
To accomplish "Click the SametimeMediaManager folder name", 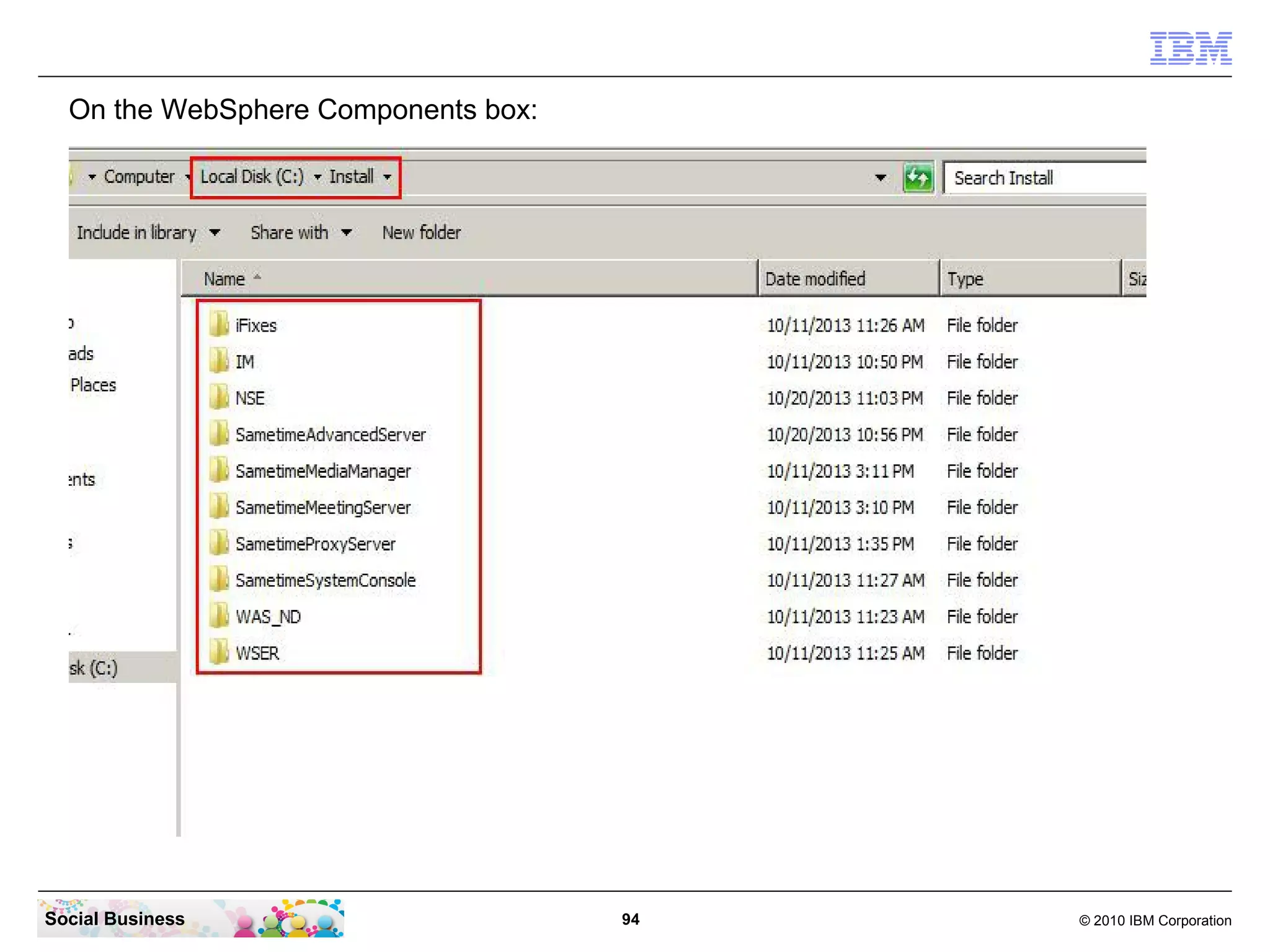I will tap(323, 471).
